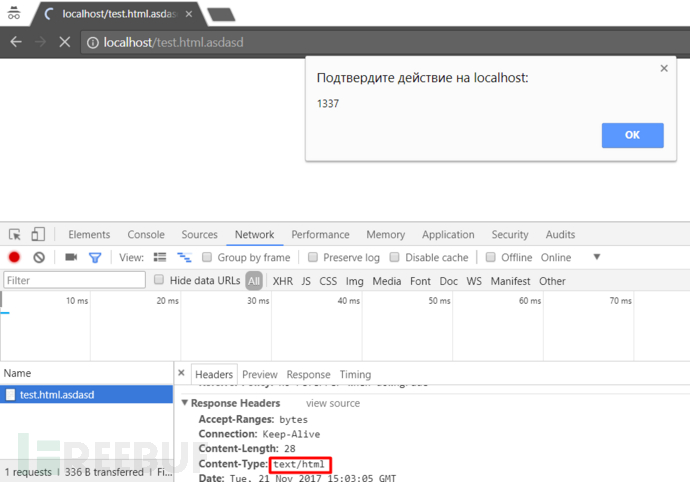Open the Preview details tab
The image size is (690, 482).
[x=260, y=375]
